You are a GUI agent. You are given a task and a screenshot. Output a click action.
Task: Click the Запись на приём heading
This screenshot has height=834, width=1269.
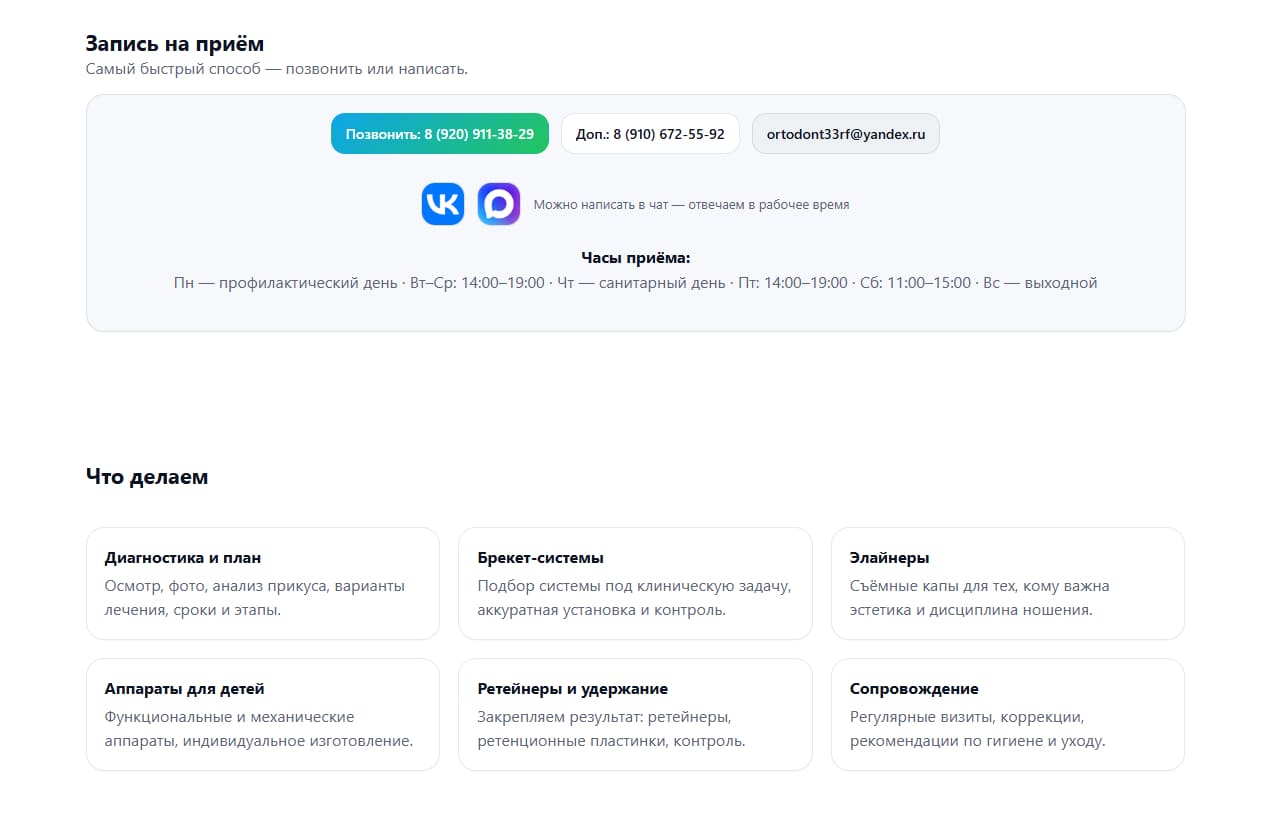[174, 43]
